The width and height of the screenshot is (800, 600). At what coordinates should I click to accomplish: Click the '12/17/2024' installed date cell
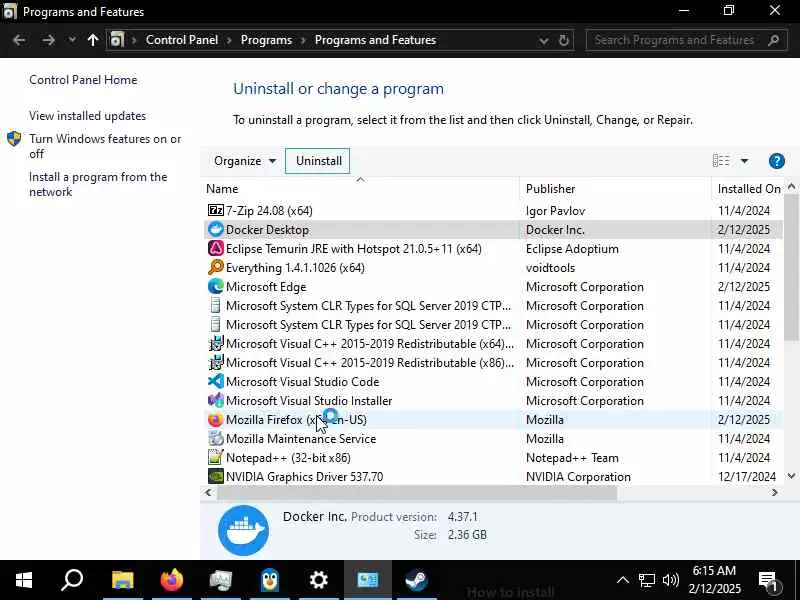pos(747,477)
